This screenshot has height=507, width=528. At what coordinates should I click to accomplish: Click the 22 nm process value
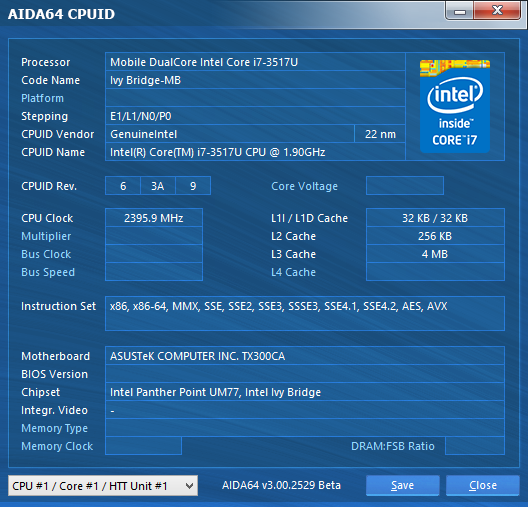pos(380,134)
